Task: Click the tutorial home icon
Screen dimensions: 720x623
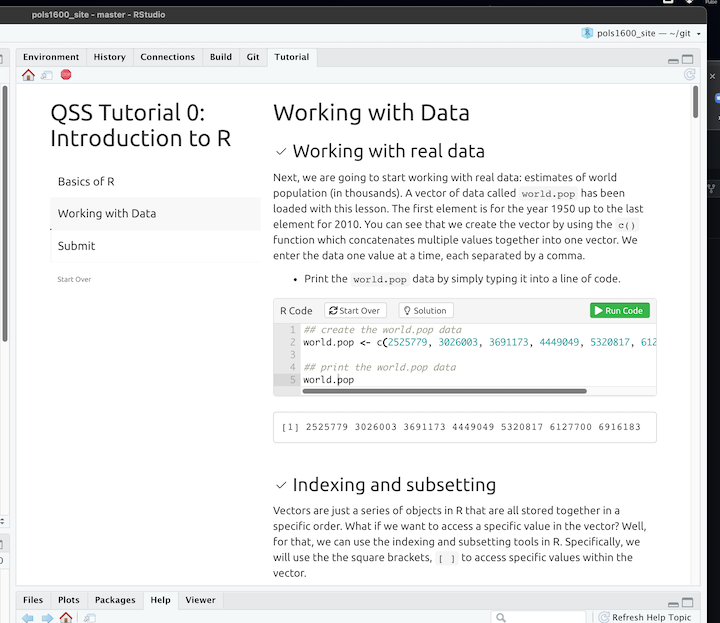Action: pyautogui.click(x=28, y=75)
